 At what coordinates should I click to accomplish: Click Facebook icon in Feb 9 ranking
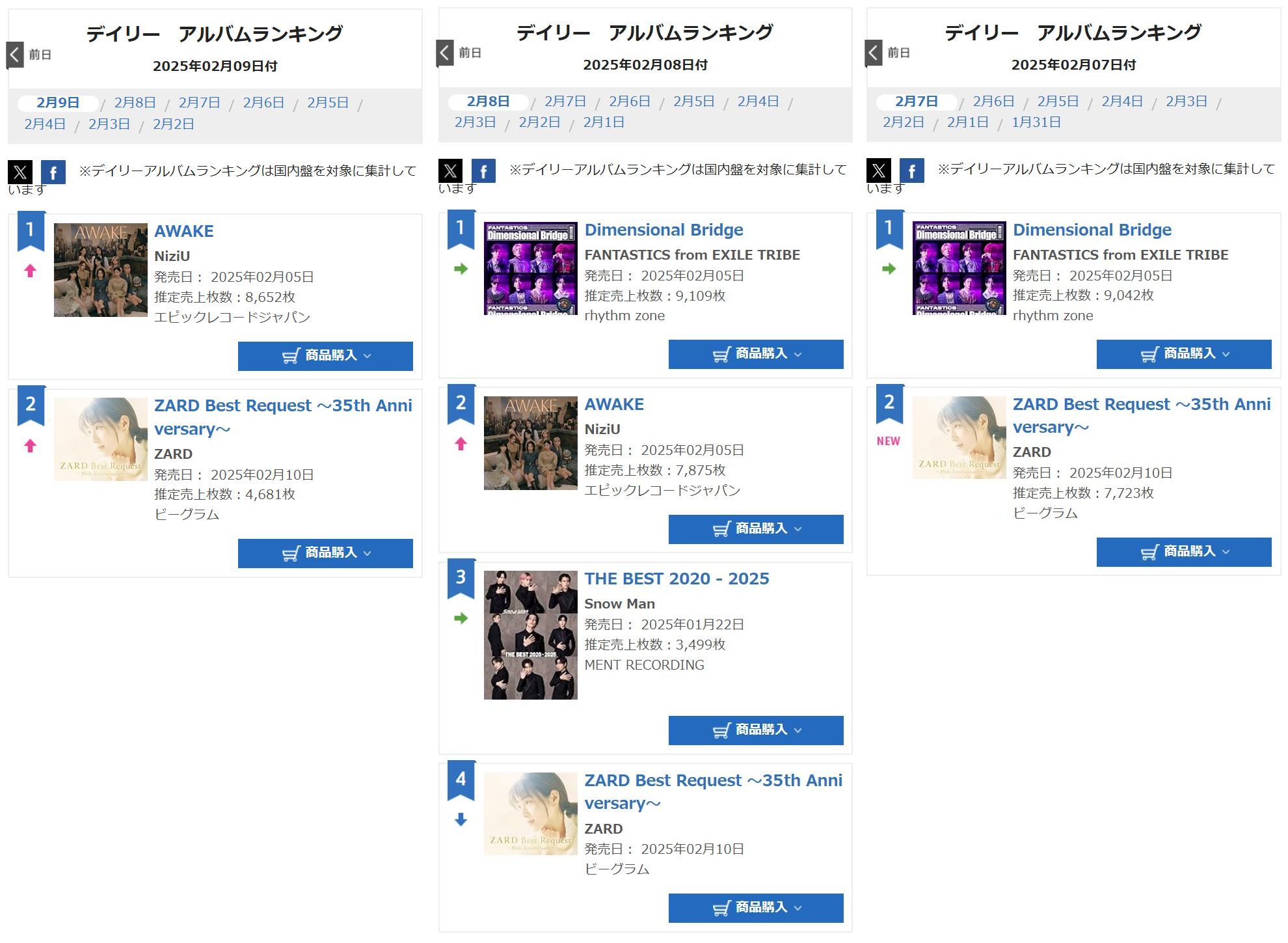tap(53, 172)
